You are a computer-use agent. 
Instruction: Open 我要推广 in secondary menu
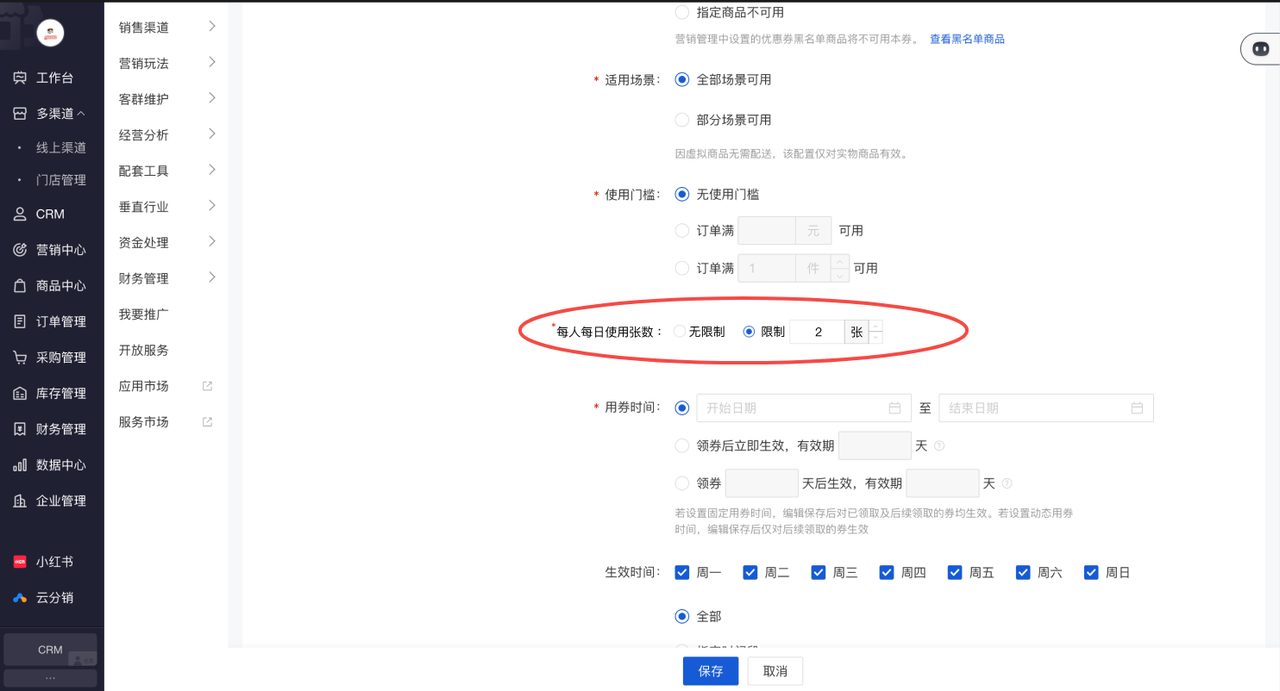tap(143, 314)
